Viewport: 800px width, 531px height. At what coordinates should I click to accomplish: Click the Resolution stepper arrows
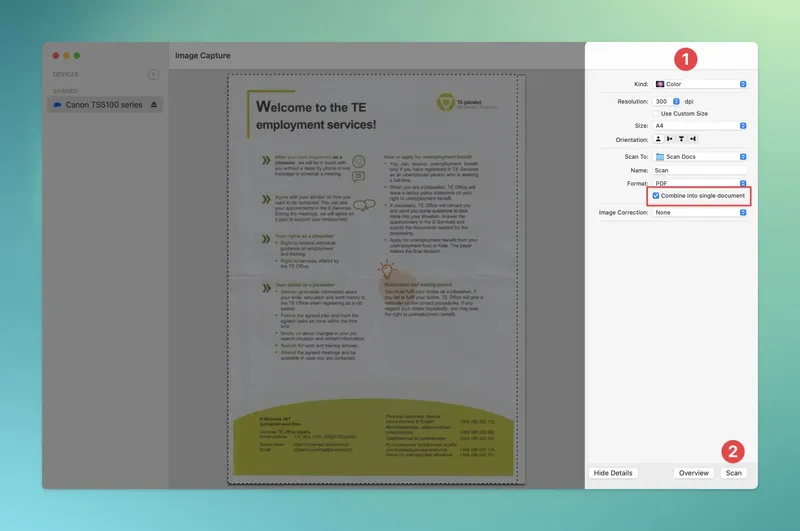(676, 102)
